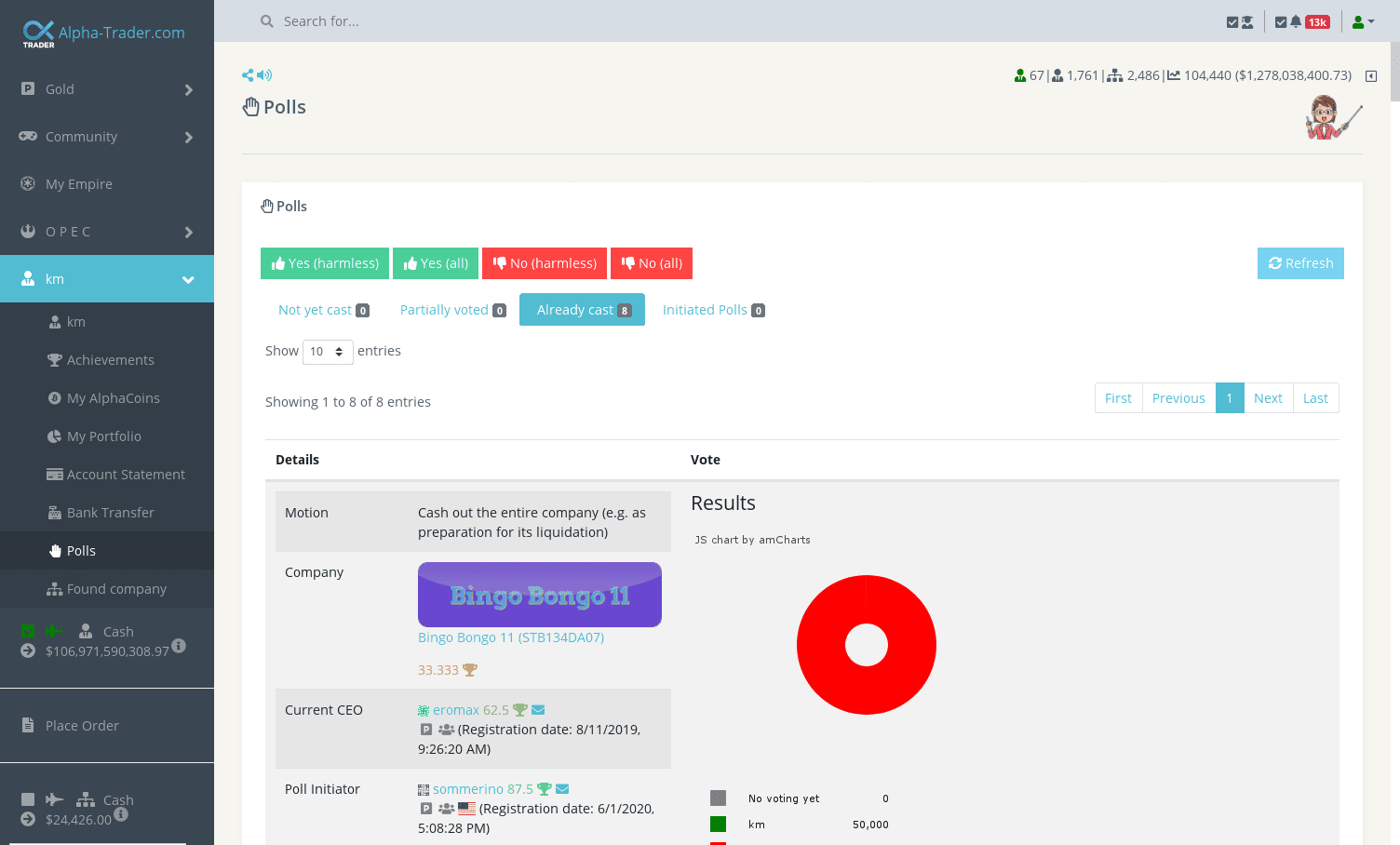Click the arrow icon left of $106,971,590,308.97
Viewport: 1400px width, 845px height.
click(x=28, y=651)
